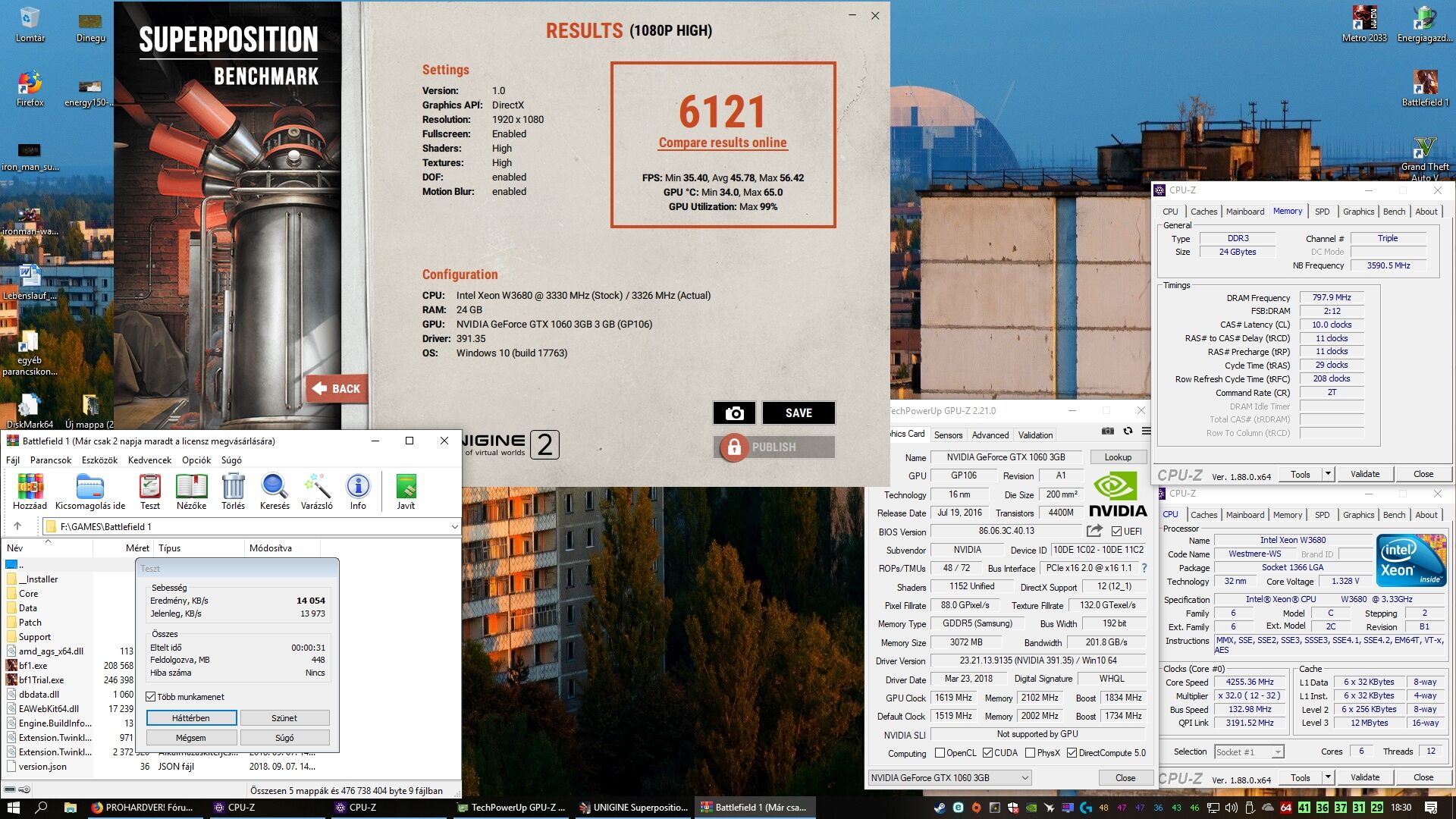This screenshot has width=1456, height=819.
Task: Open the Fájl menu in WinRAR
Action: [13, 460]
